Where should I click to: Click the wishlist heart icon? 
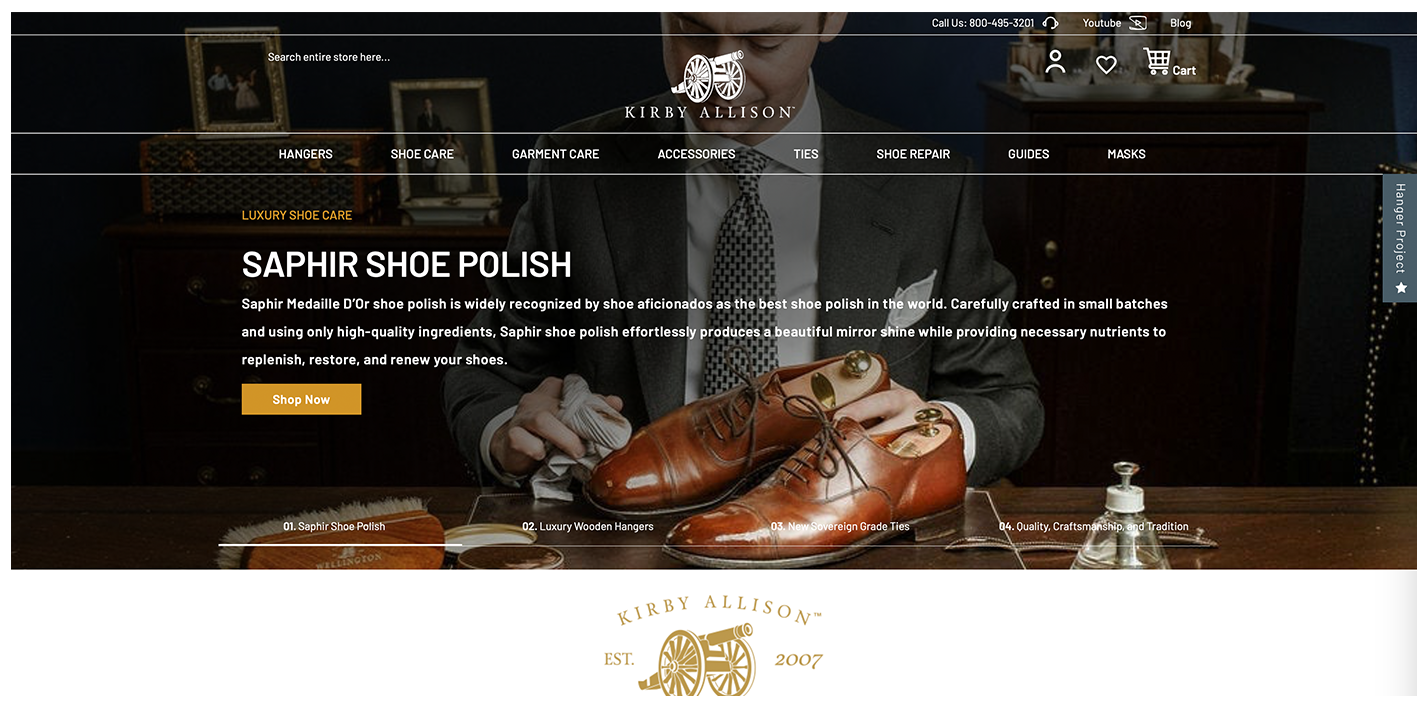1106,64
